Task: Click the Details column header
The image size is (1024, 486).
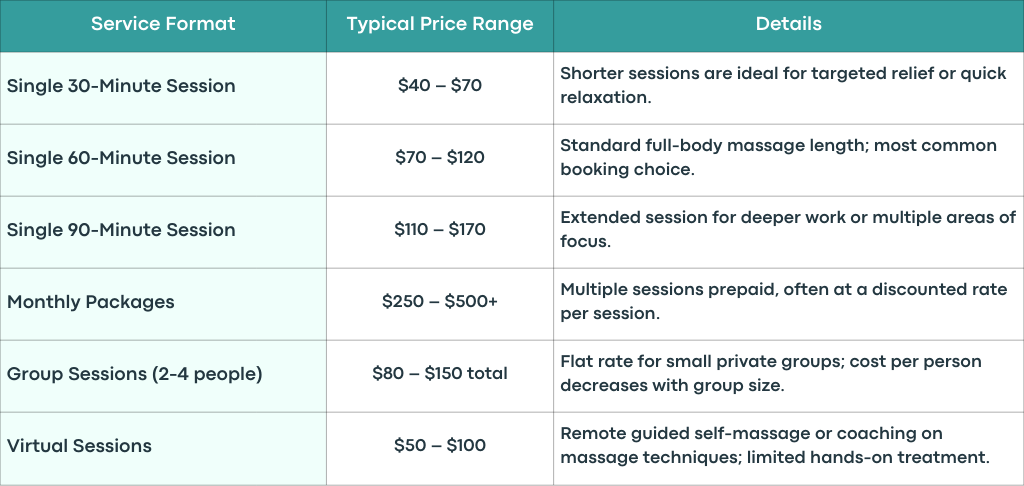Action: (x=789, y=25)
